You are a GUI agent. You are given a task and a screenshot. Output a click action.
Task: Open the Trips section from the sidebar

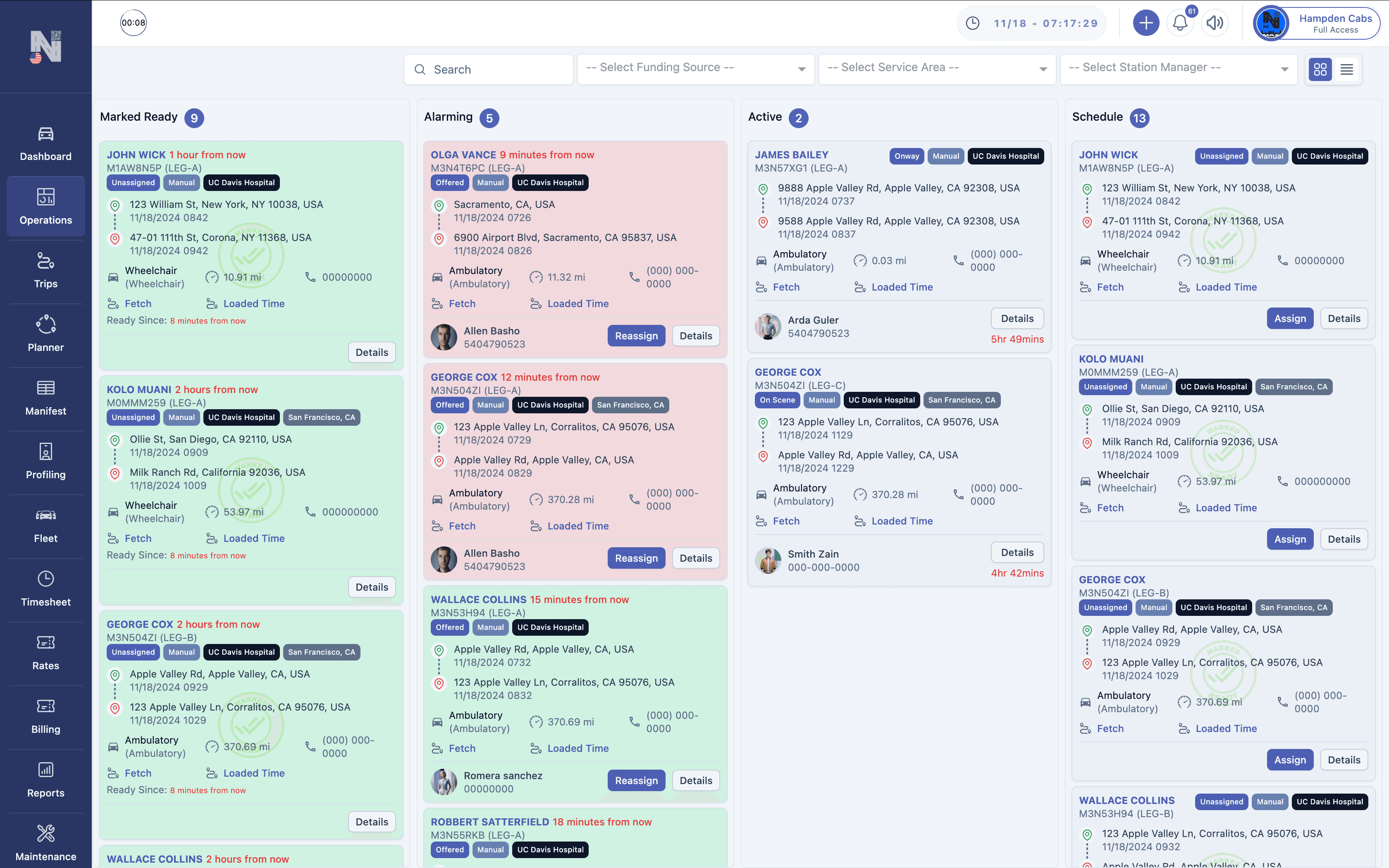click(x=46, y=270)
